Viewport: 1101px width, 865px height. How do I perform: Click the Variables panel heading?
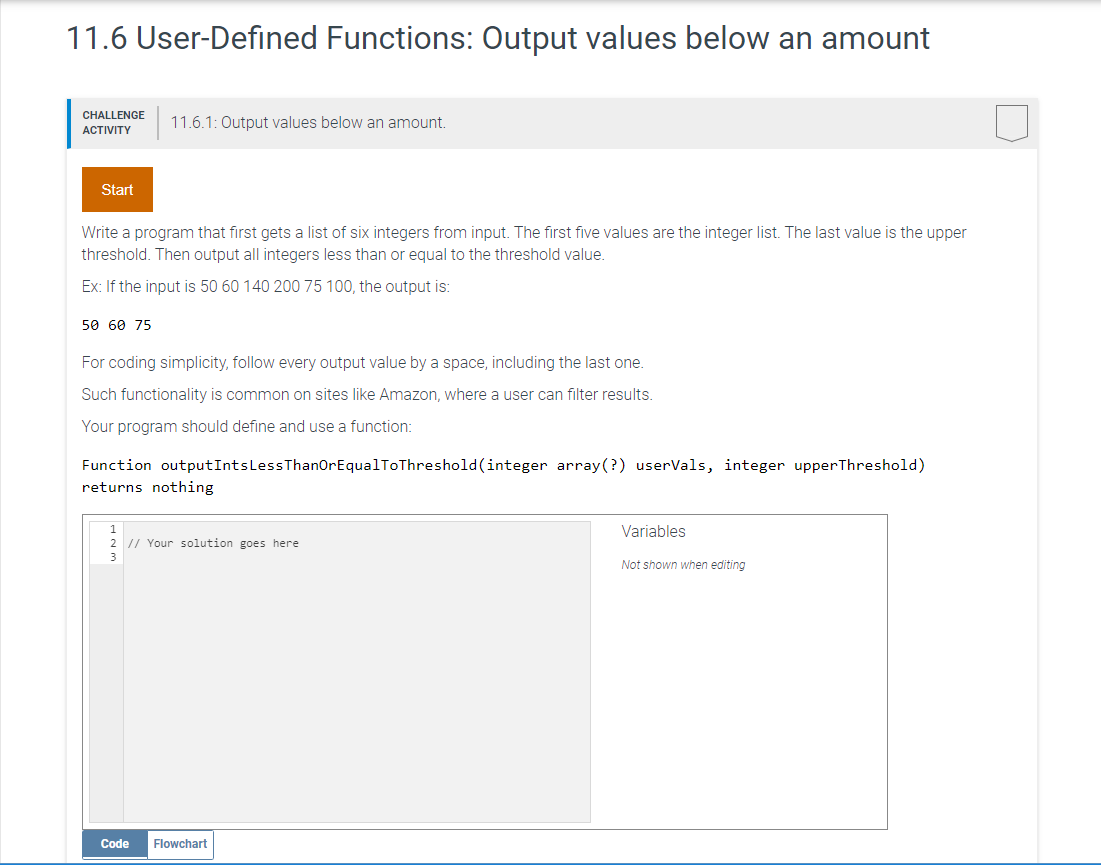pos(653,531)
